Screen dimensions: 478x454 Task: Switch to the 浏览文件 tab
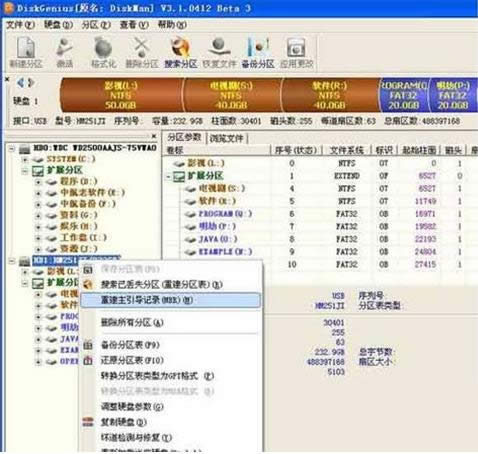227,138
